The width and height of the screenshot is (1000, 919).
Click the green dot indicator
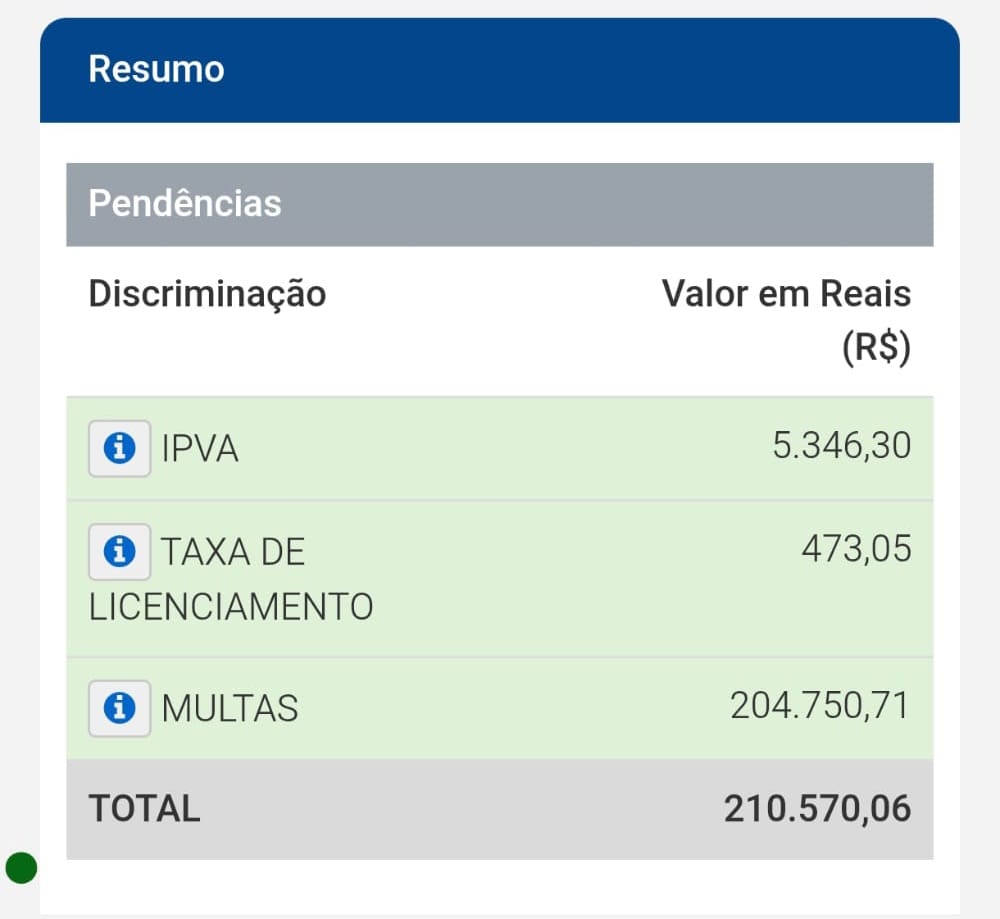tap(21, 867)
